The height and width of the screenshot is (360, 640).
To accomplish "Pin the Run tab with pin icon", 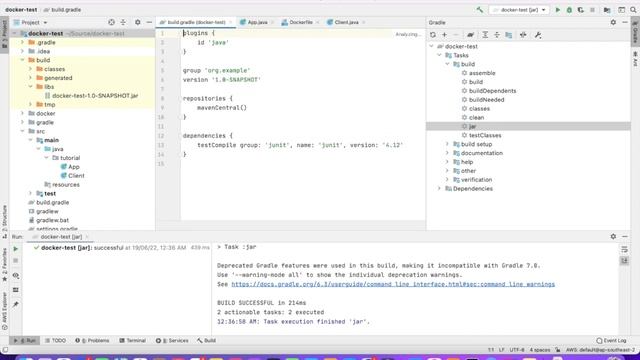I will [x=16, y=304].
